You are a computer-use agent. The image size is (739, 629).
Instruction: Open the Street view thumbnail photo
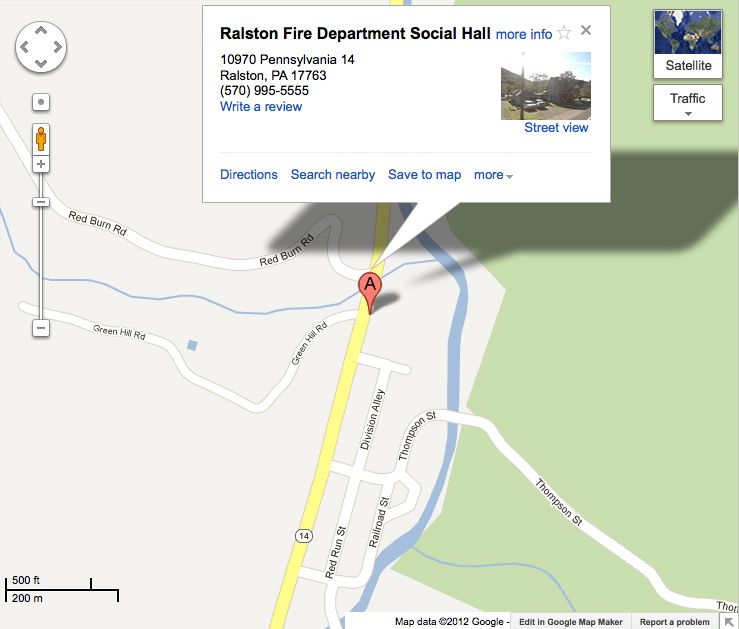546,86
